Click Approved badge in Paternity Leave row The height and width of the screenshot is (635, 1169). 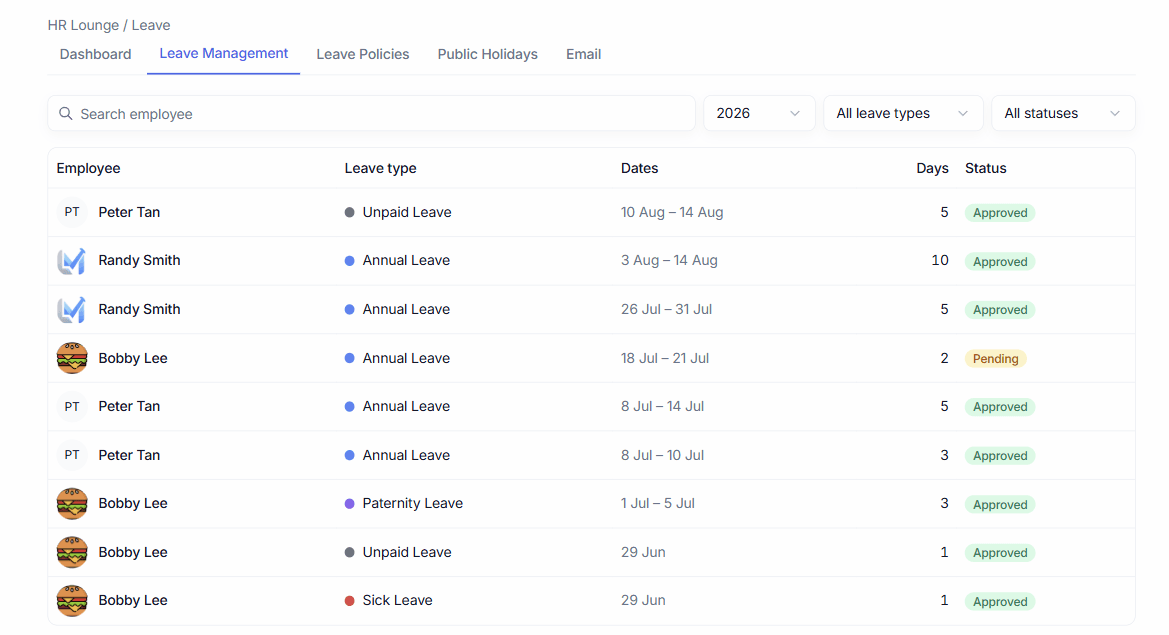click(x=1000, y=505)
